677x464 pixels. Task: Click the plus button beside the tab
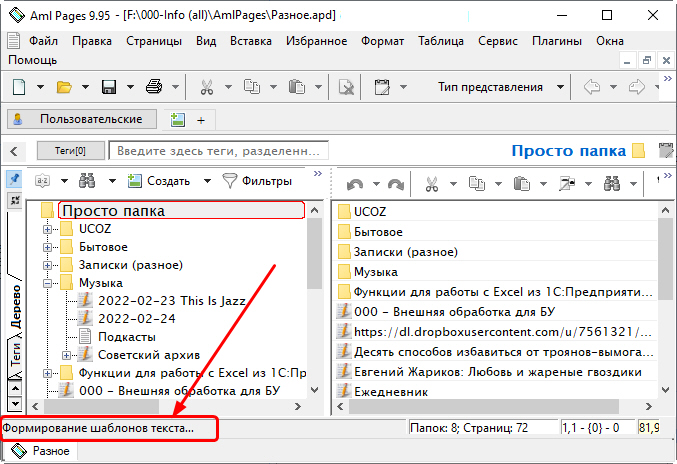click(x=201, y=120)
